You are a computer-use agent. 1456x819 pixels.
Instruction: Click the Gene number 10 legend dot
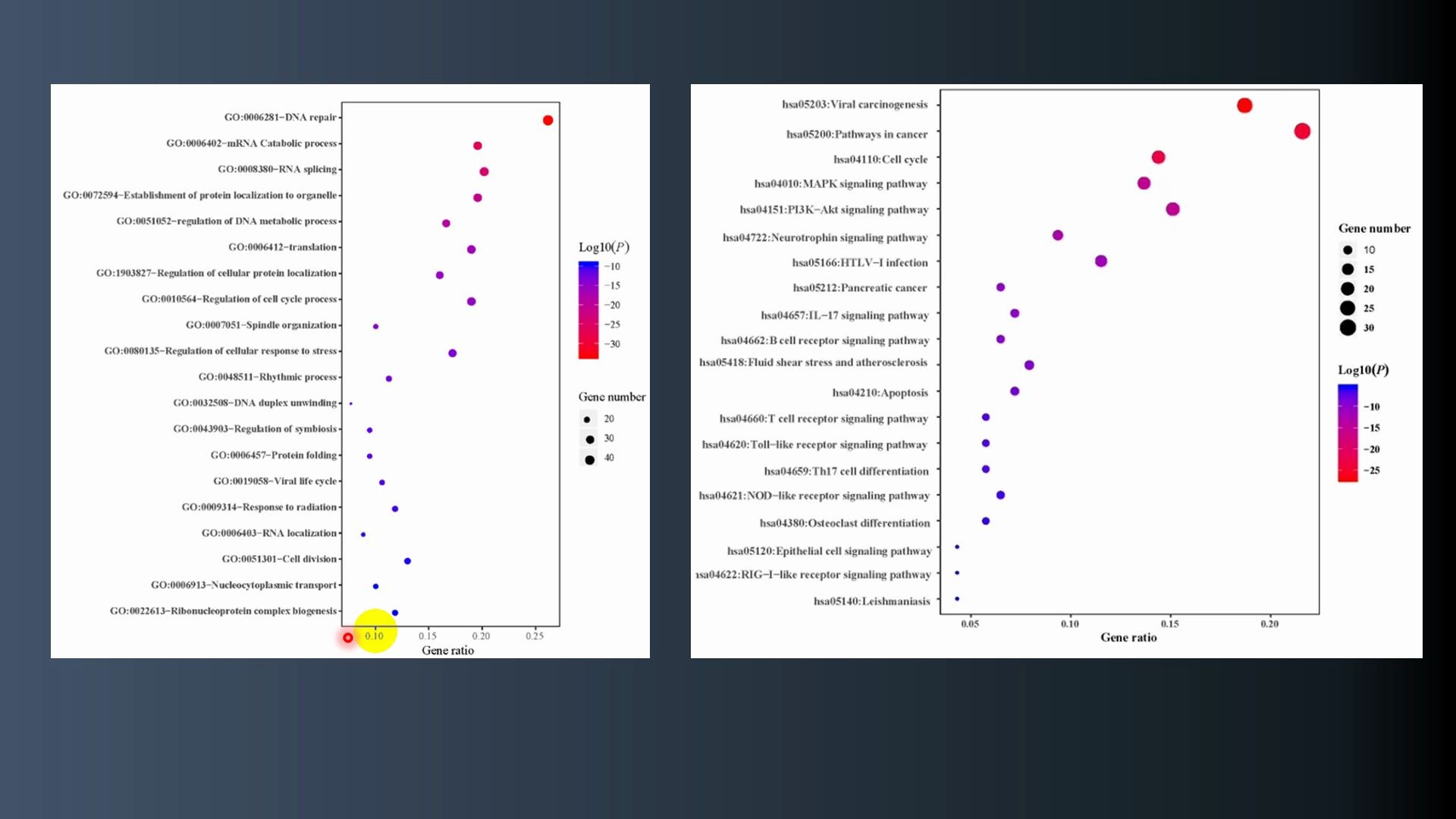point(1348,250)
